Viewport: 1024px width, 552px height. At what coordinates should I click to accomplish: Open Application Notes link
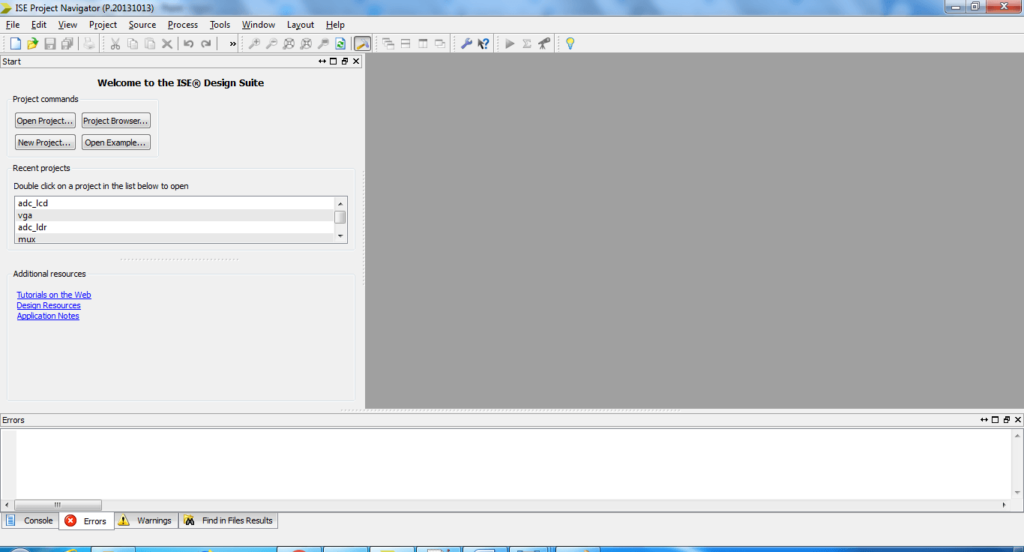(x=48, y=316)
